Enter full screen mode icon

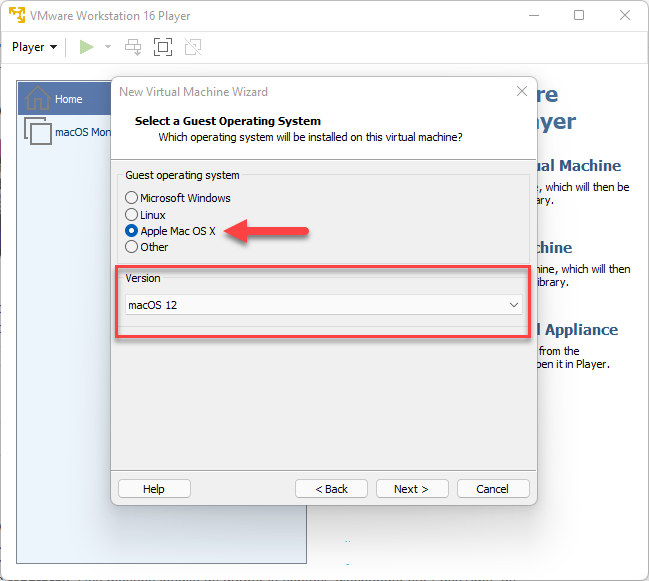163,47
